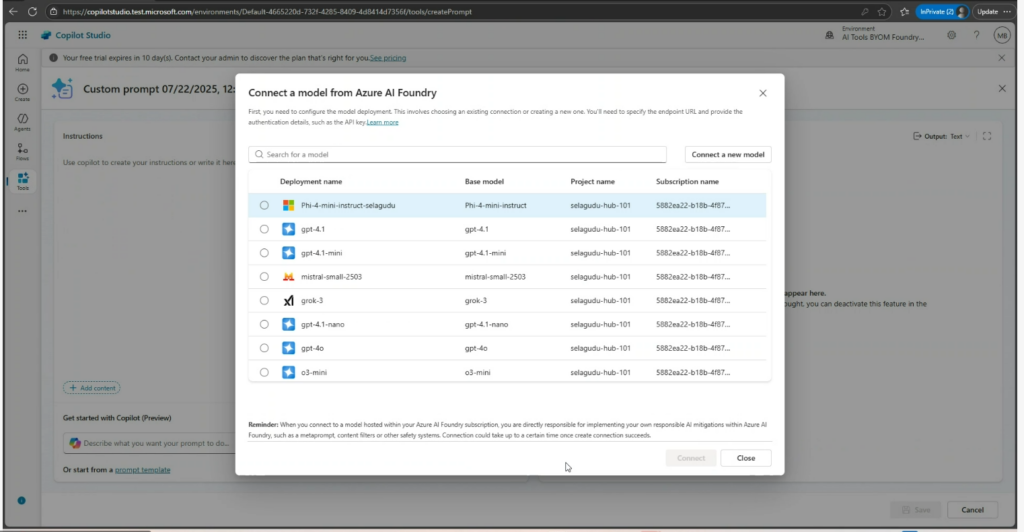Click the disabled Connect button
Image resolution: width=1024 pixels, height=532 pixels.
690,458
